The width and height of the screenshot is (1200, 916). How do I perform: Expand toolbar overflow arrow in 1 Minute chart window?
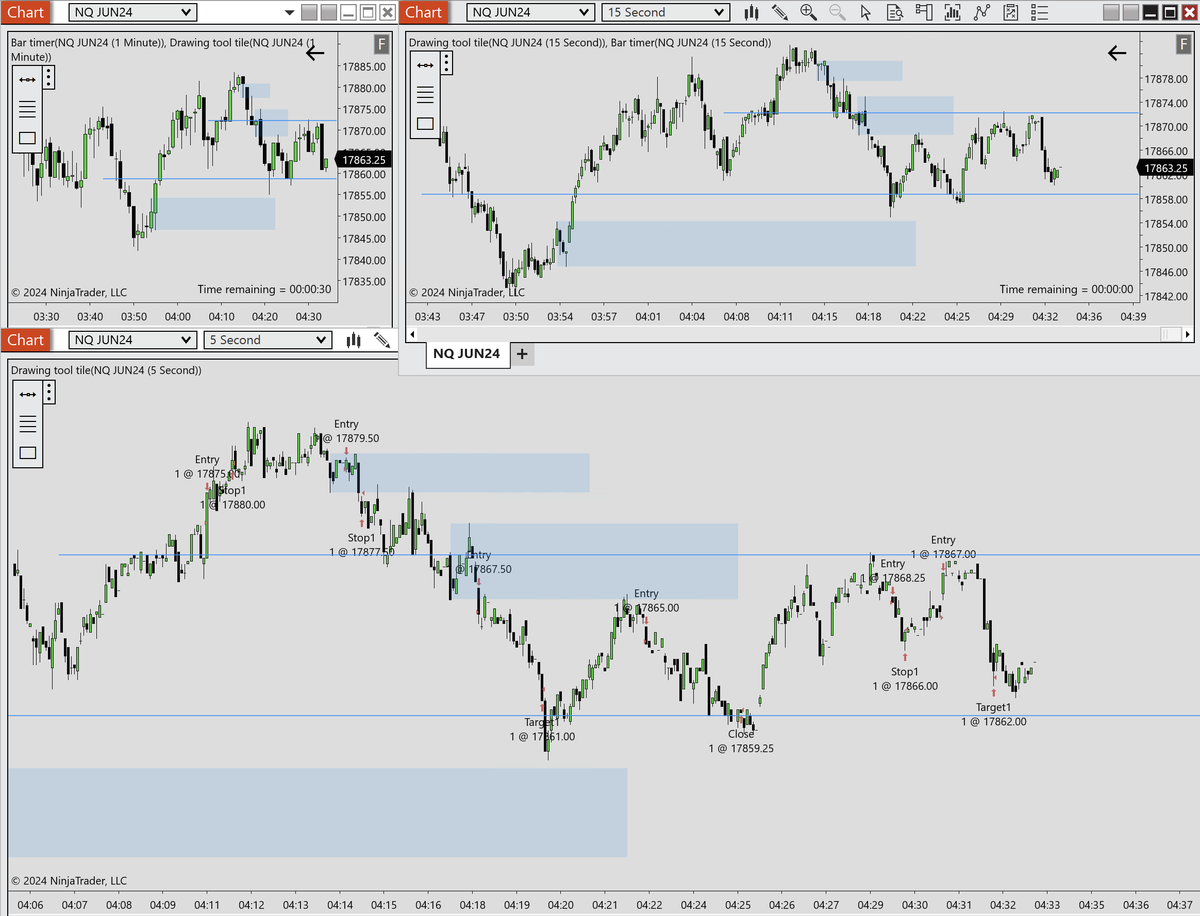(289, 13)
